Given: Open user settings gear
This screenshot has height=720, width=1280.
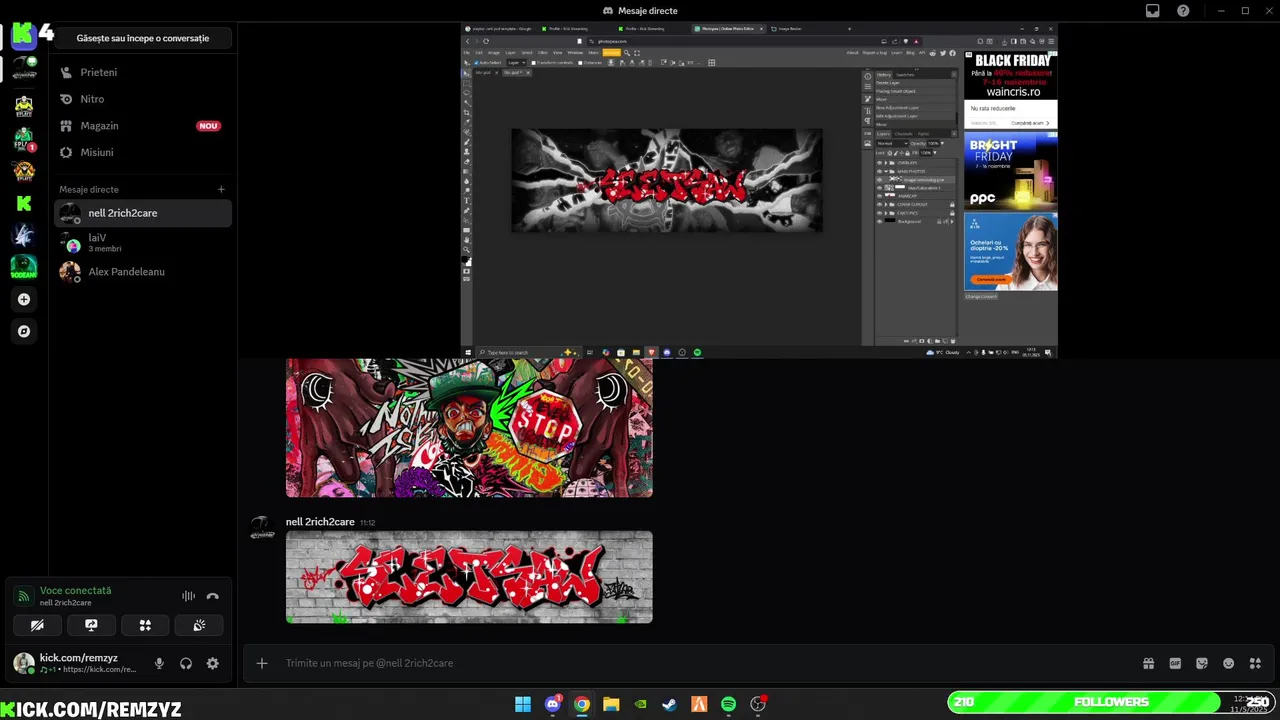Looking at the screenshot, I should (x=212, y=663).
